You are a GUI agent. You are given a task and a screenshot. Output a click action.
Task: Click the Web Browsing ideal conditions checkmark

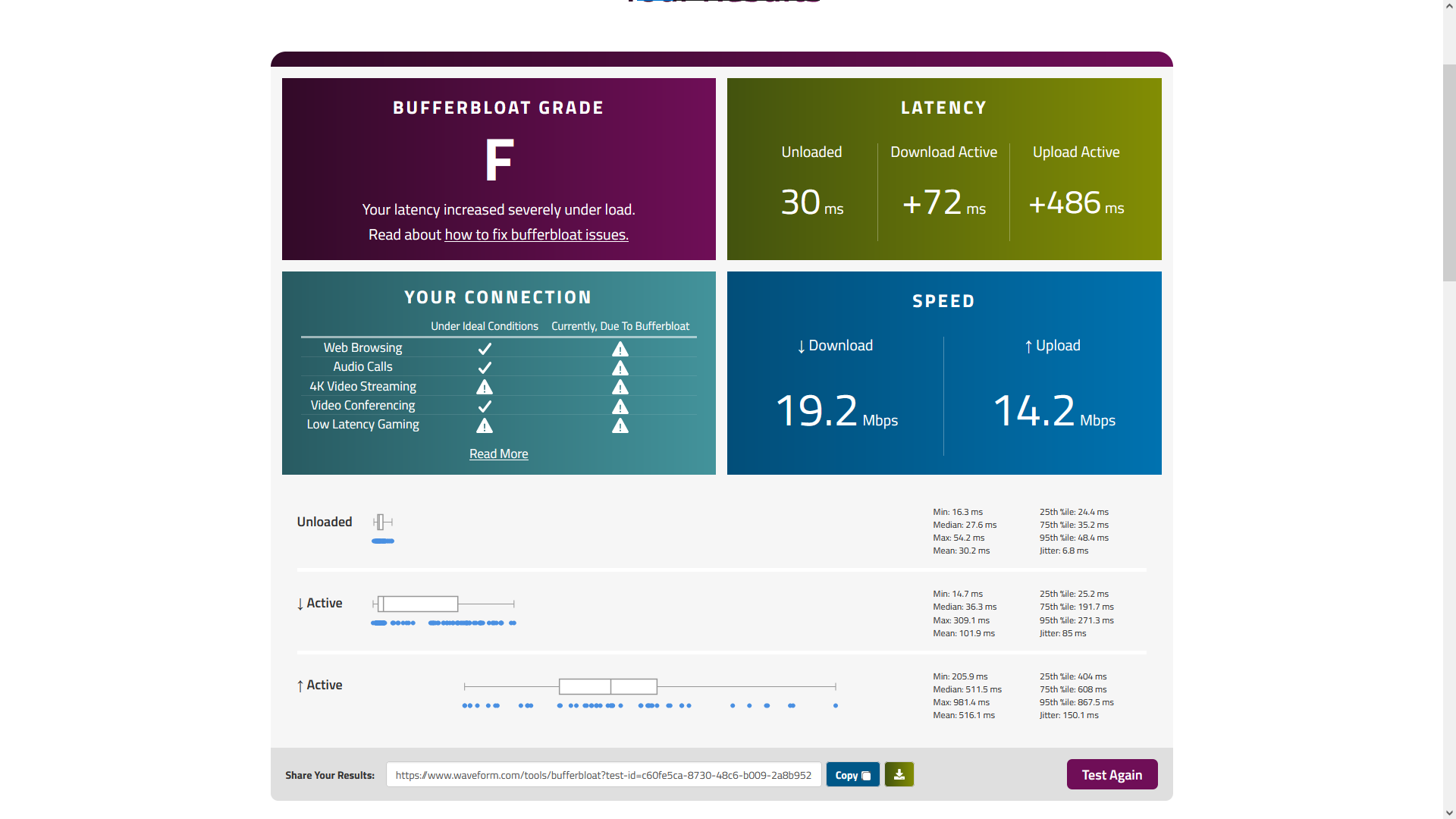click(485, 349)
